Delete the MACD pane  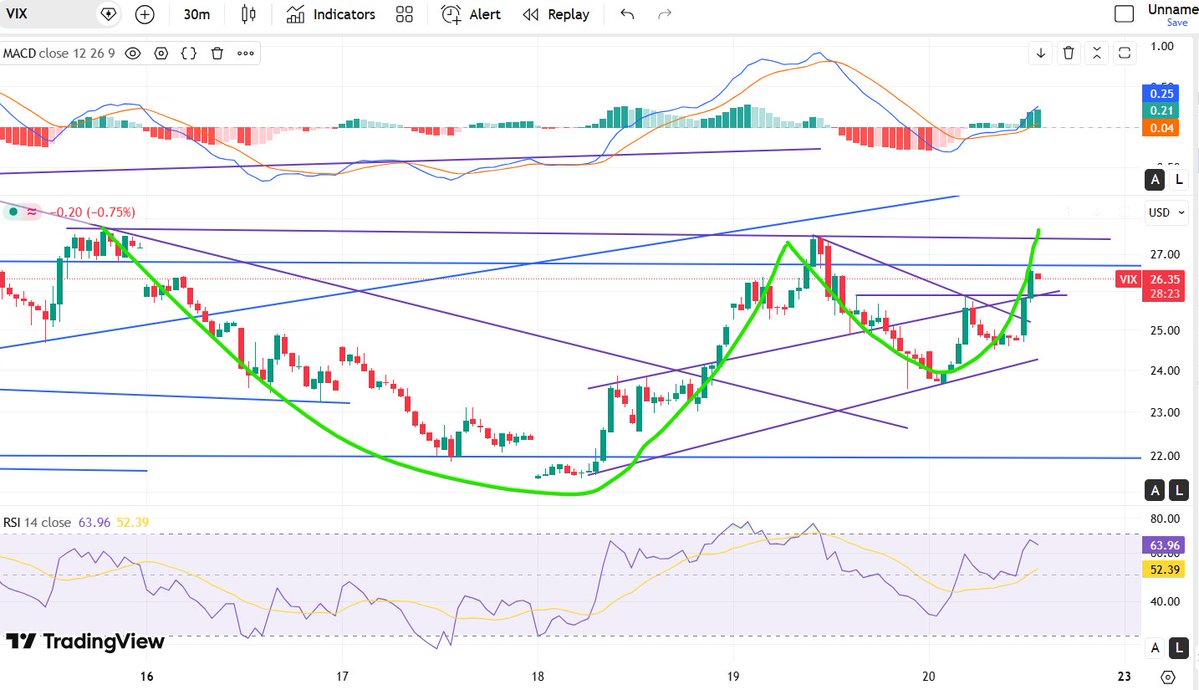point(1068,53)
